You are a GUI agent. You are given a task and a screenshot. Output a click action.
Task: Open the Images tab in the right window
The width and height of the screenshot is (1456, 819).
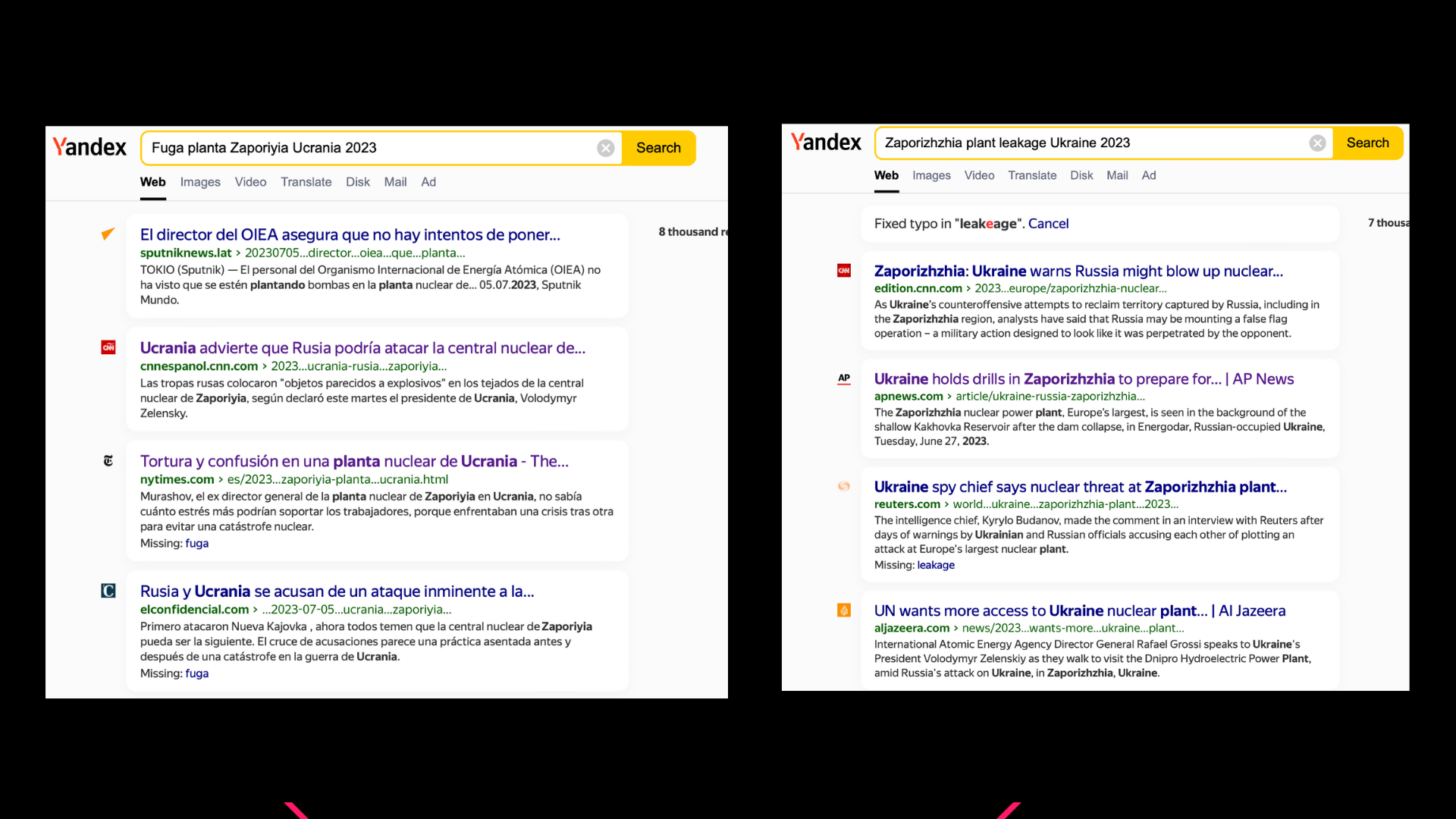931,175
